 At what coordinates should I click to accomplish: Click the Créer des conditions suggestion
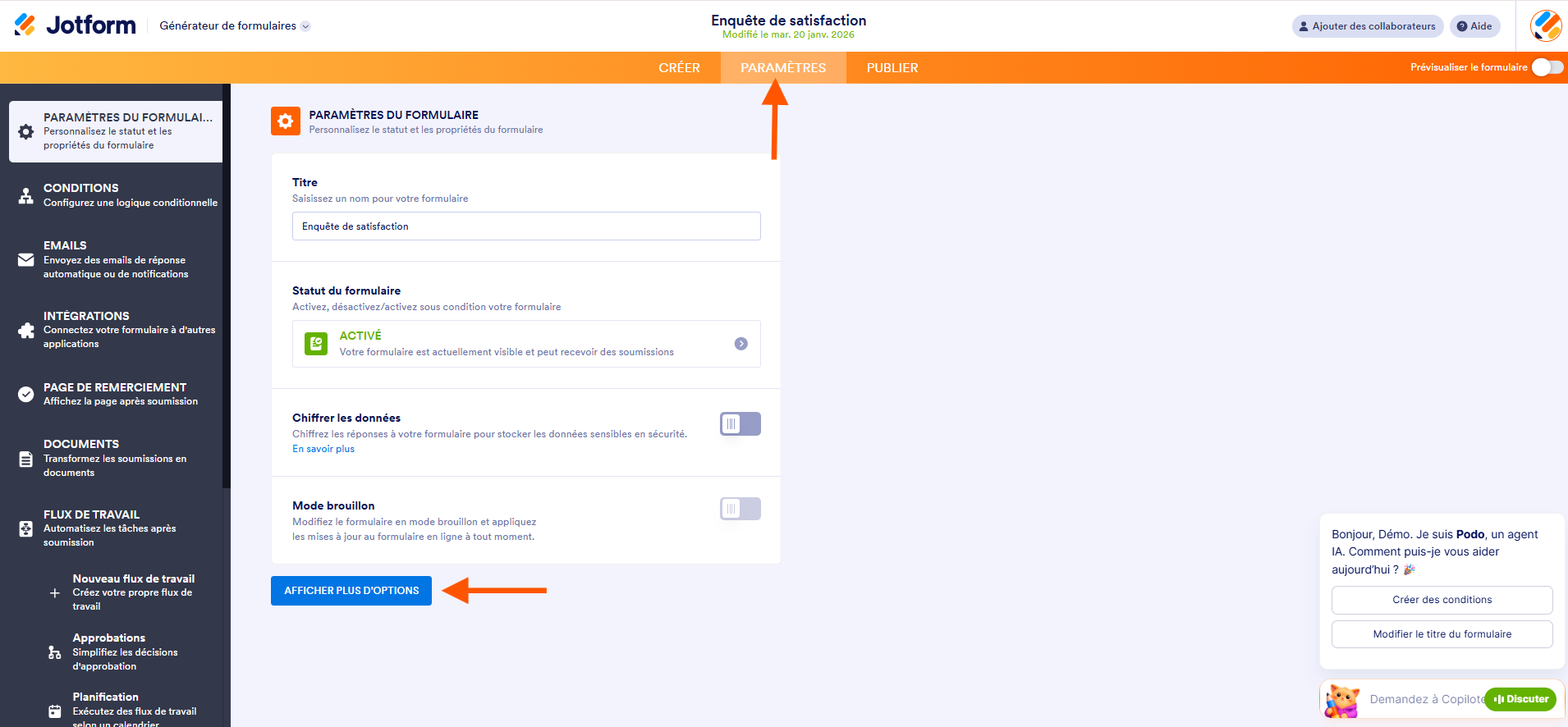click(1442, 600)
